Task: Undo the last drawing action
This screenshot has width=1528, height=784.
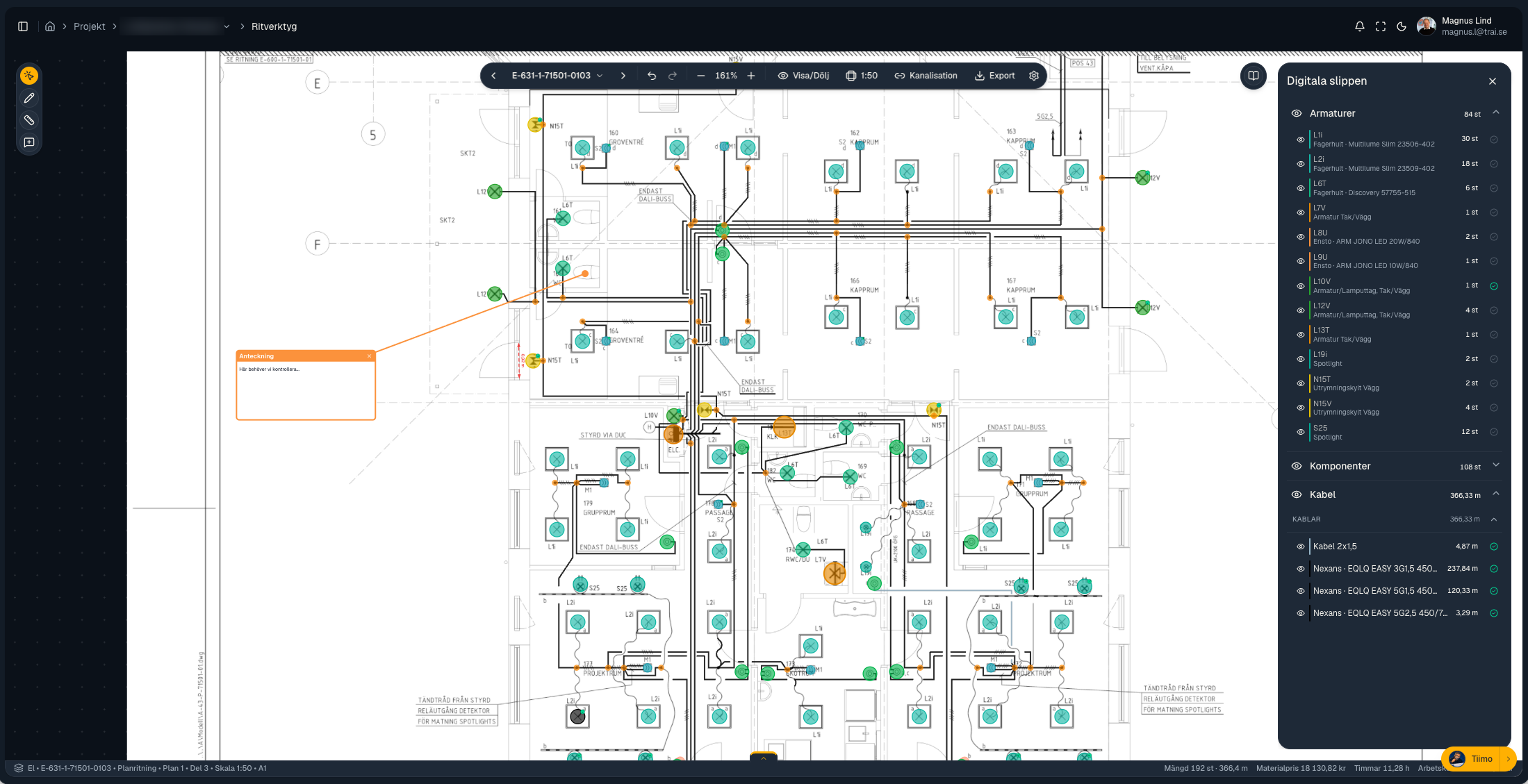Action: click(652, 76)
